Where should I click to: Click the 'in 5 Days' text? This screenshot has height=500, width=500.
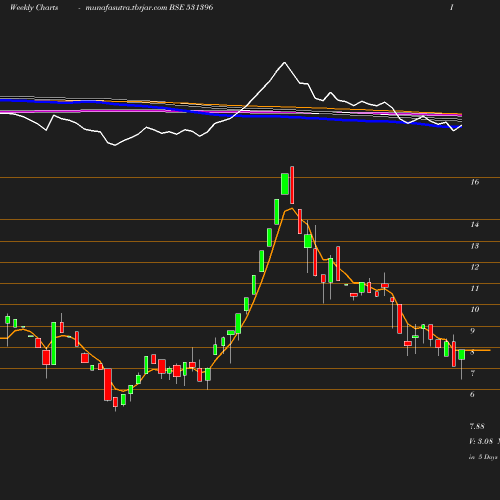483,457
